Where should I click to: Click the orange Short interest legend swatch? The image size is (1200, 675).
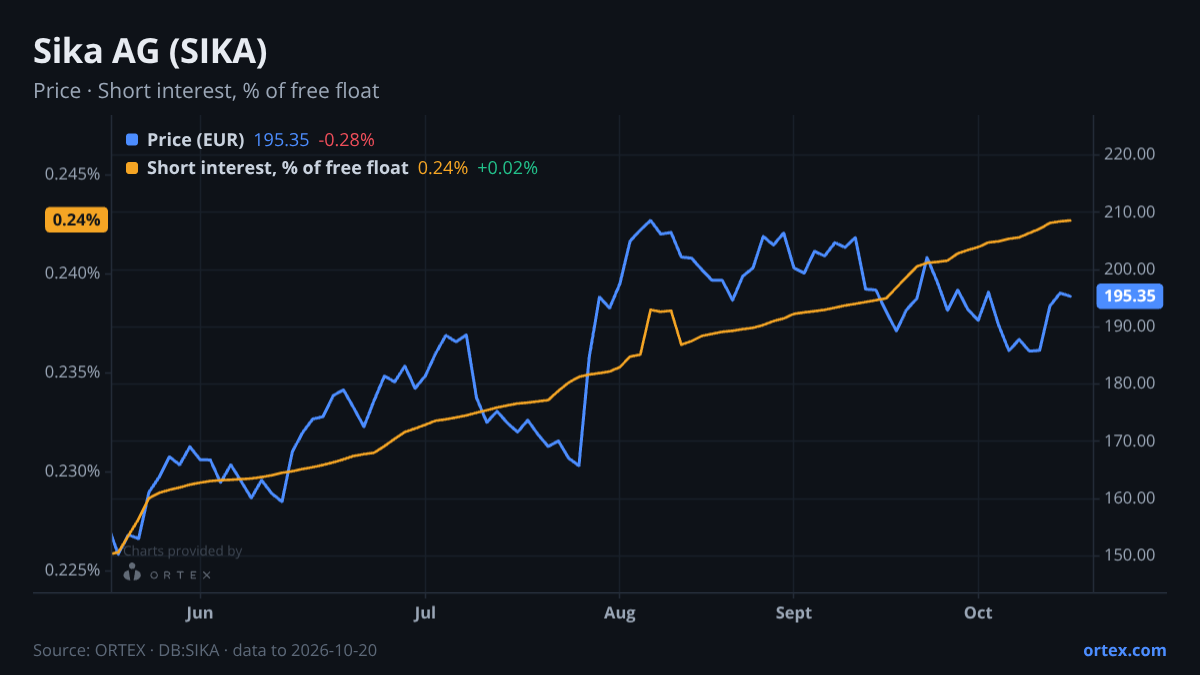[133, 168]
